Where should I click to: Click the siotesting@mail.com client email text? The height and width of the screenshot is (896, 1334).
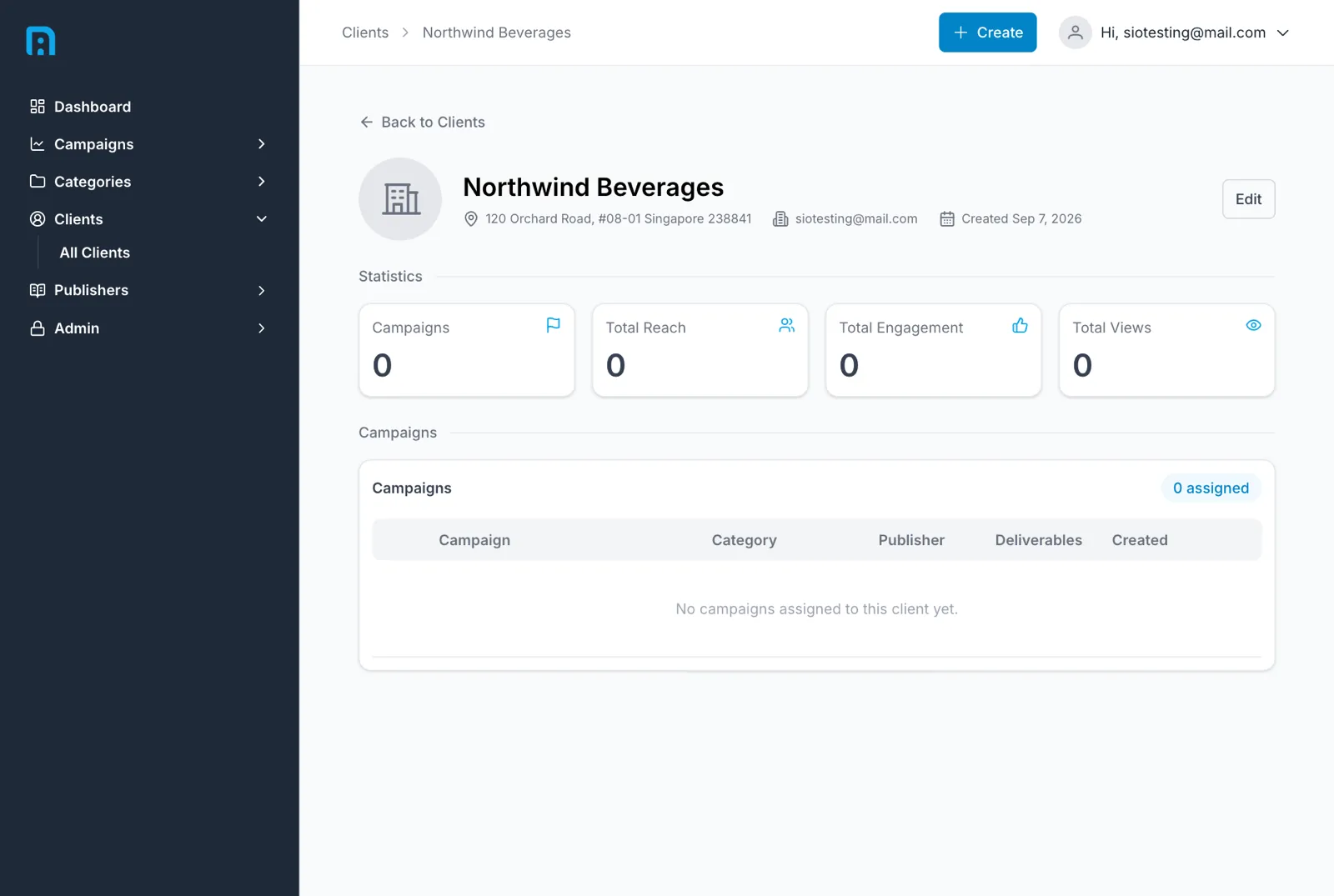tap(856, 218)
